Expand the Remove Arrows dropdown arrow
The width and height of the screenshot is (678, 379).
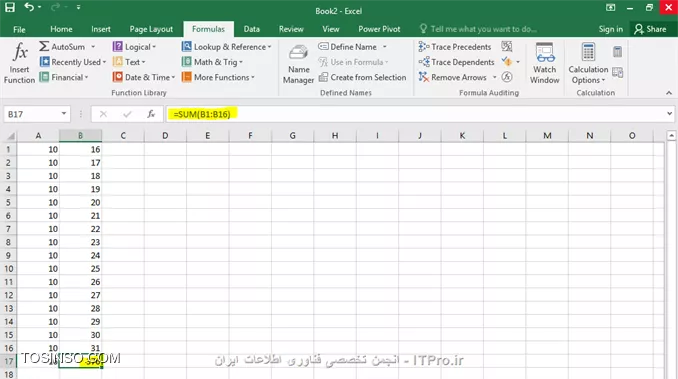coord(495,77)
